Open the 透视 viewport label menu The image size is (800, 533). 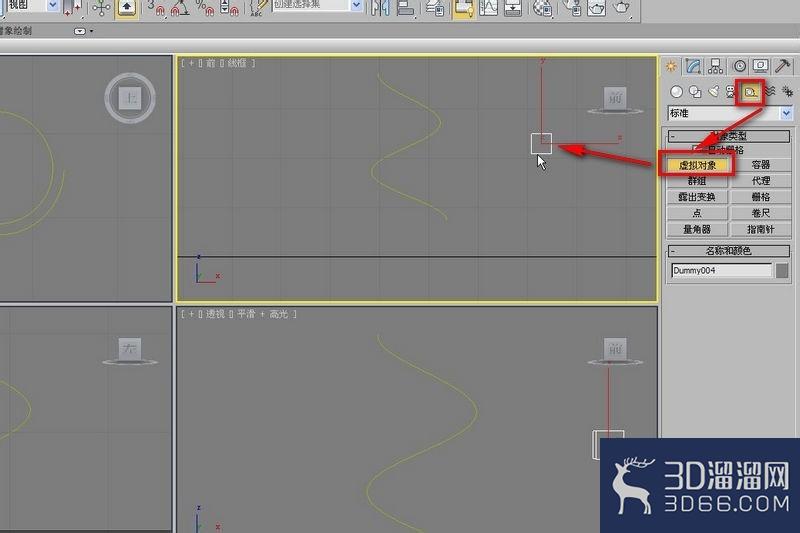pos(215,314)
